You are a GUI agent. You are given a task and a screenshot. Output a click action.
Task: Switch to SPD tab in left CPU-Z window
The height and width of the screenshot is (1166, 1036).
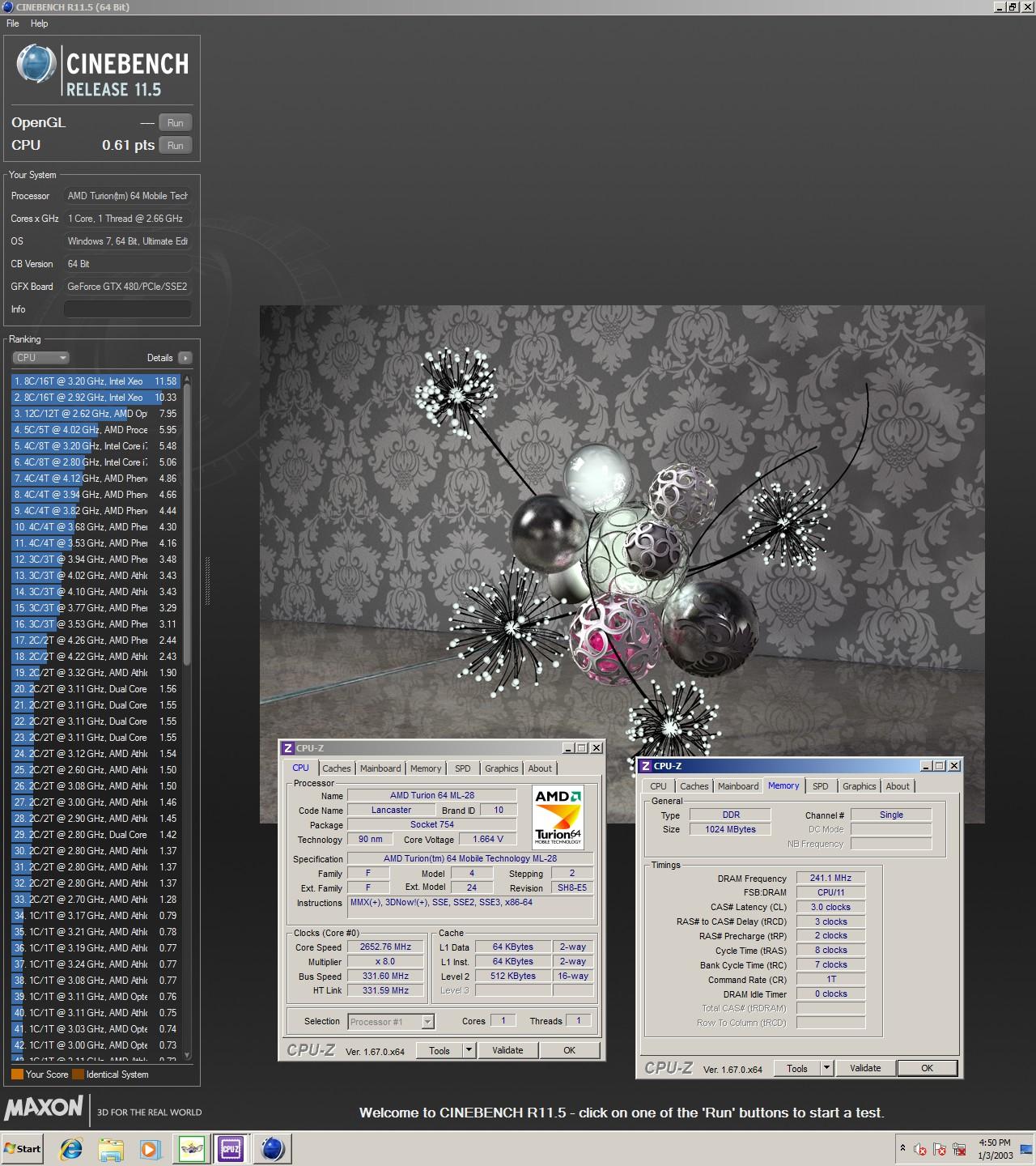[x=462, y=768]
